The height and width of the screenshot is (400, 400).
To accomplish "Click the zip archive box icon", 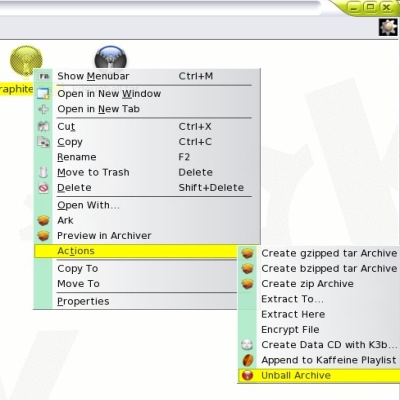I will coord(247,284).
